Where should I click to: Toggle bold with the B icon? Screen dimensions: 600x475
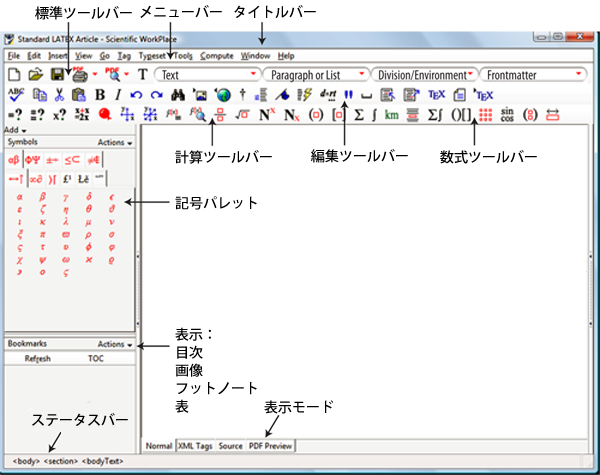pyautogui.click(x=100, y=95)
